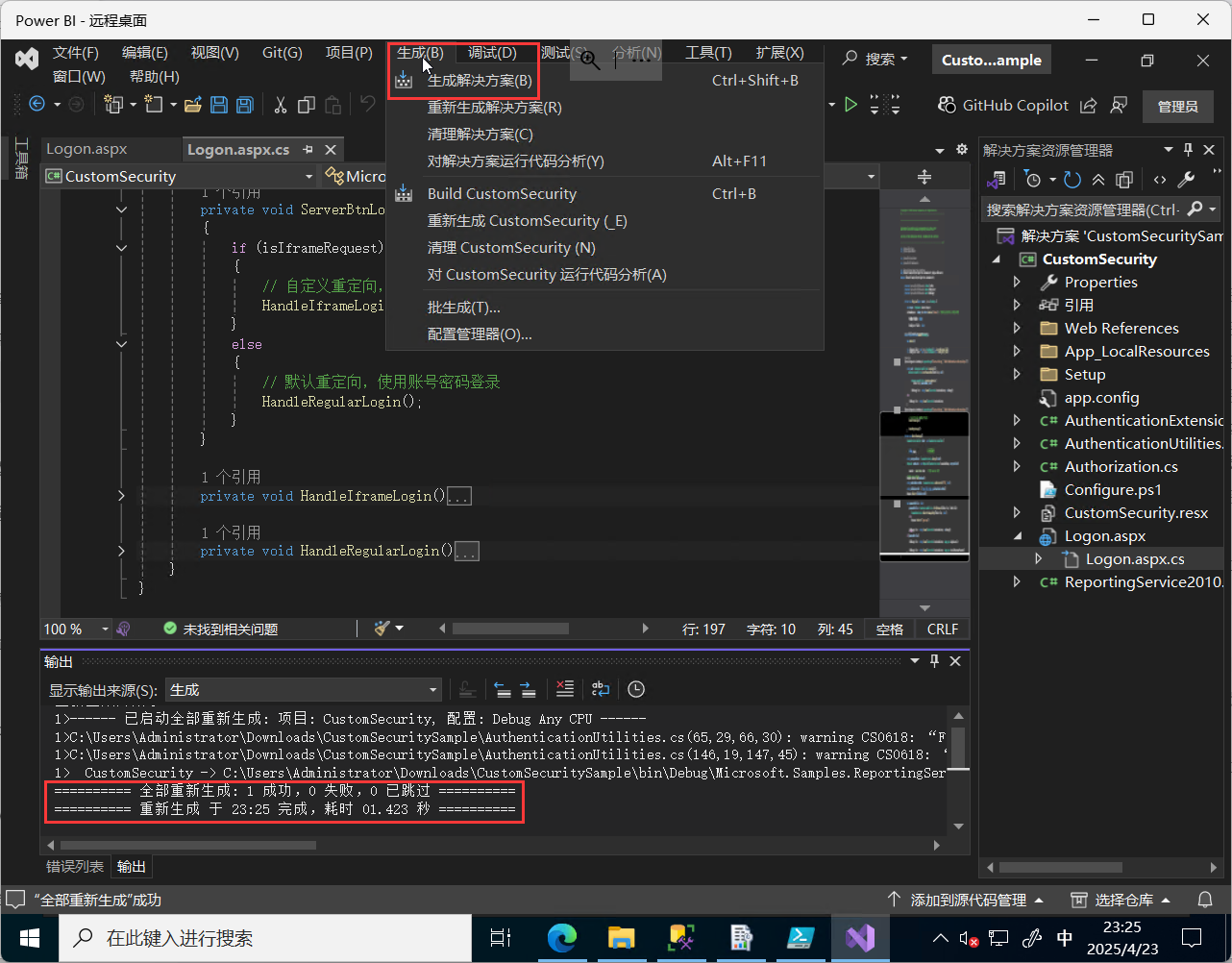1232x963 pixels.
Task: Click the New Project toolbar icon
Action: click(113, 105)
